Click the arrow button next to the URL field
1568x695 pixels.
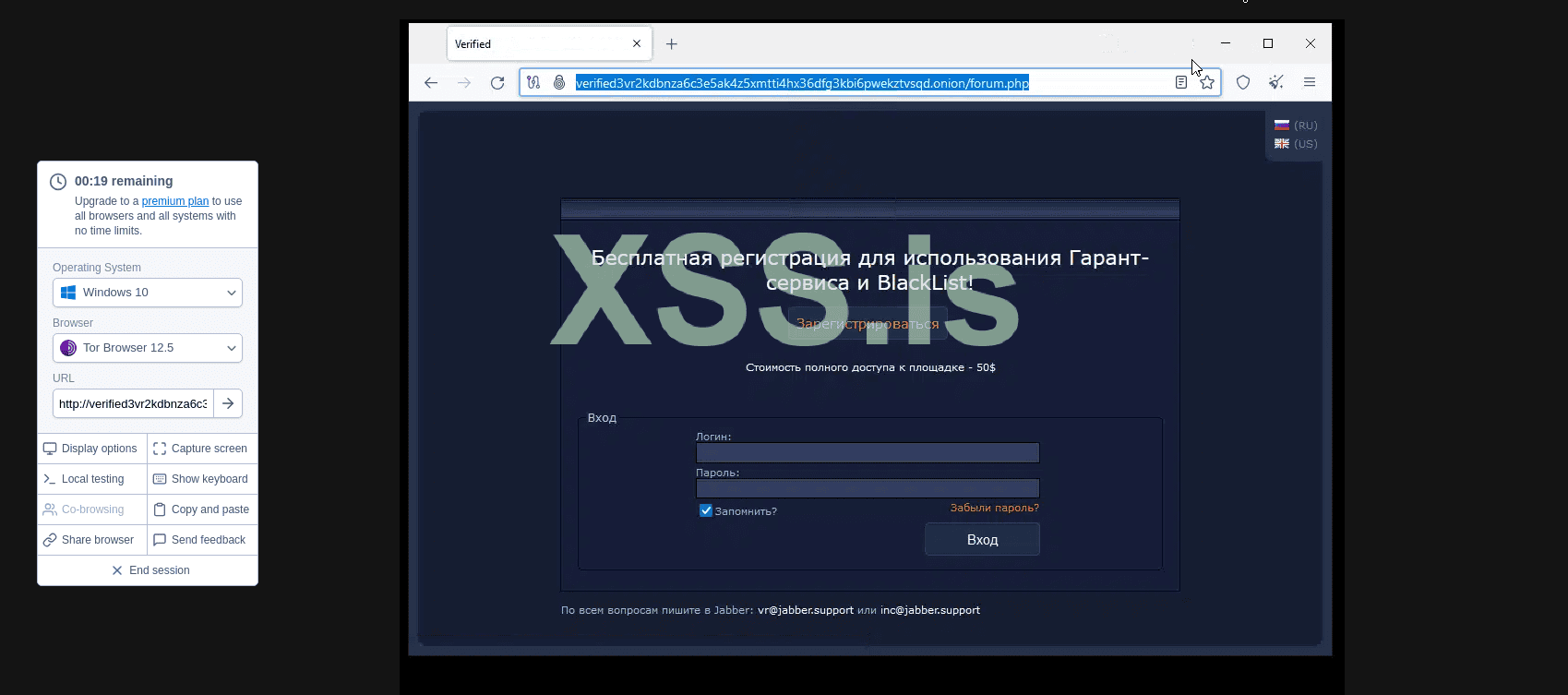coord(228,403)
